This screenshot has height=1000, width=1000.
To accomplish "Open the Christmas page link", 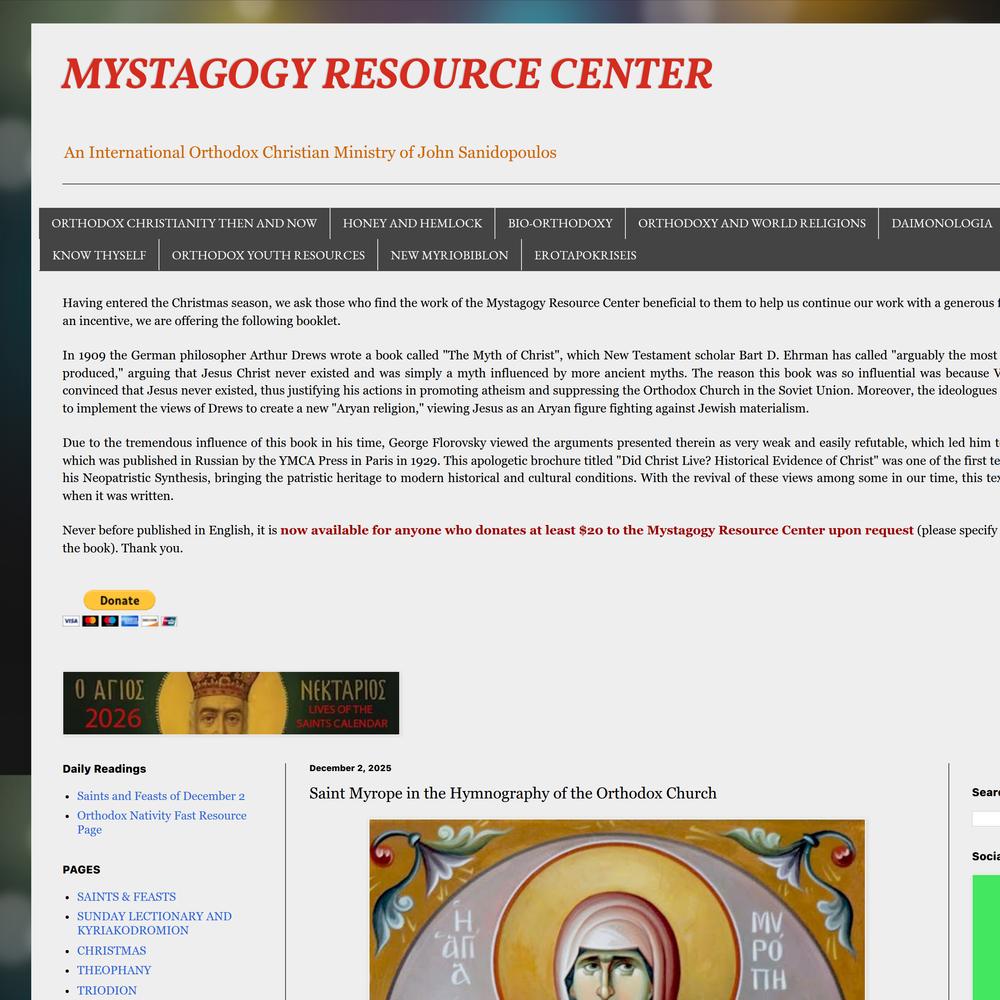I will click(111, 951).
